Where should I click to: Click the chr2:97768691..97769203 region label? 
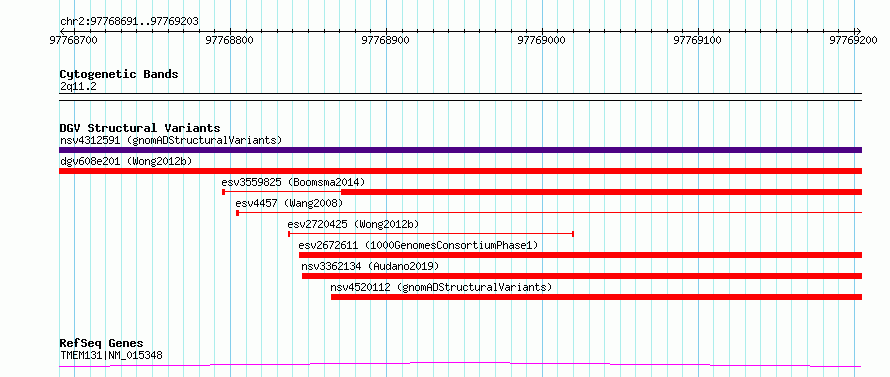[x=129, y=22]
